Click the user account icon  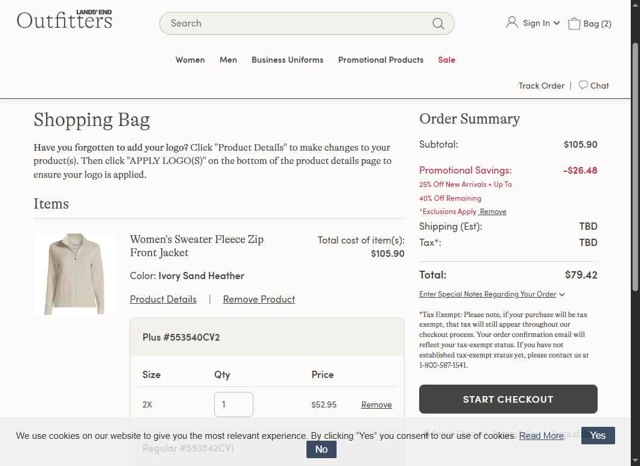point(511,22)
